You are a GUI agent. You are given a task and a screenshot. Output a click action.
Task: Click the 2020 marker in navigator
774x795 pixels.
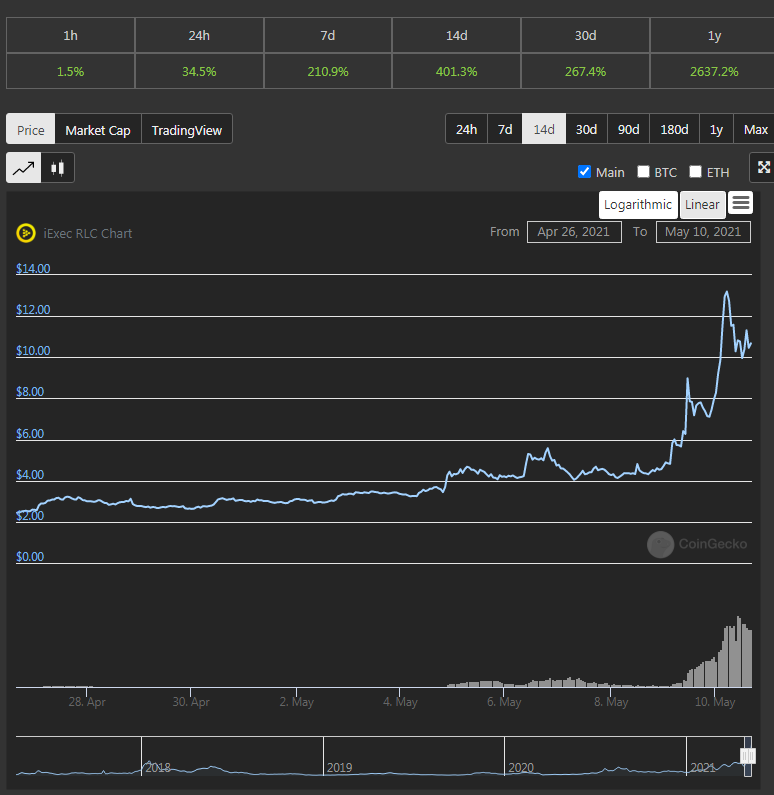click(521, 768)
